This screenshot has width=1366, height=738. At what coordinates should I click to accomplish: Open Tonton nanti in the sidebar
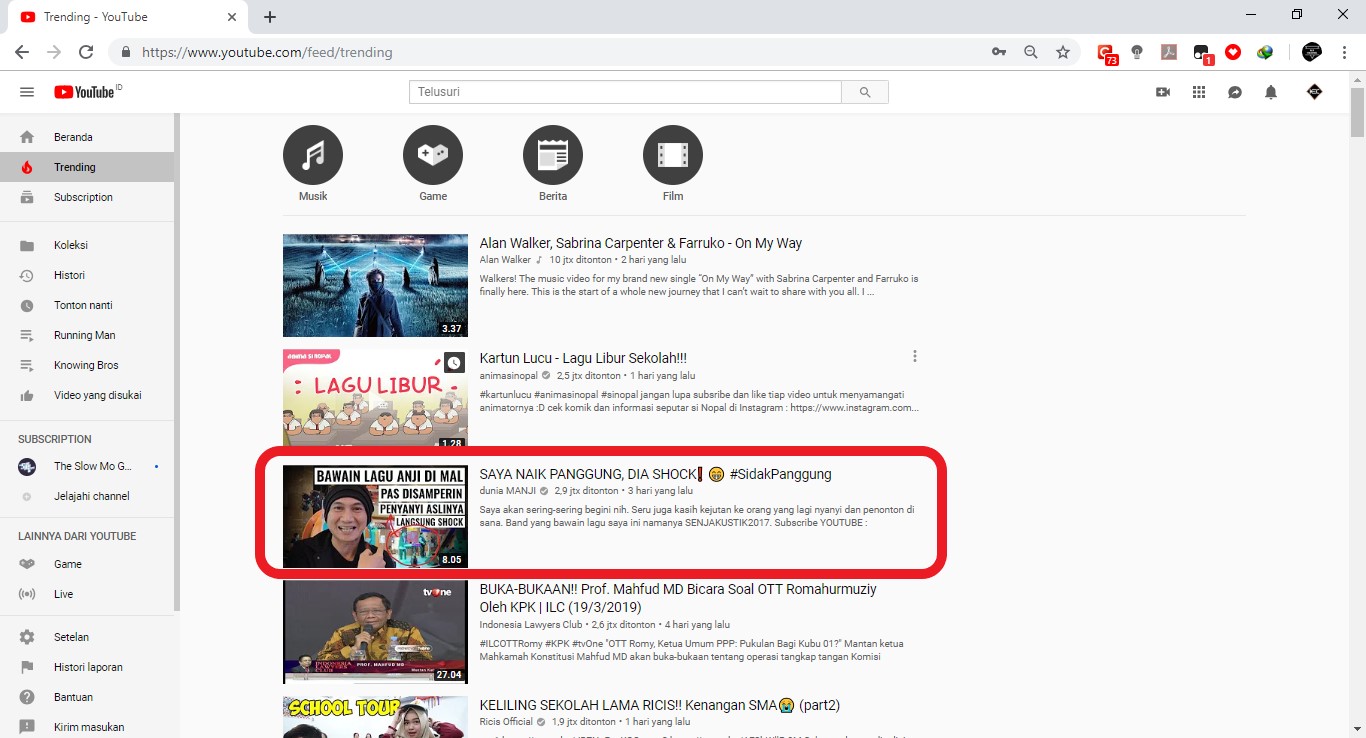pyautogui.click(x=87, y=305)
